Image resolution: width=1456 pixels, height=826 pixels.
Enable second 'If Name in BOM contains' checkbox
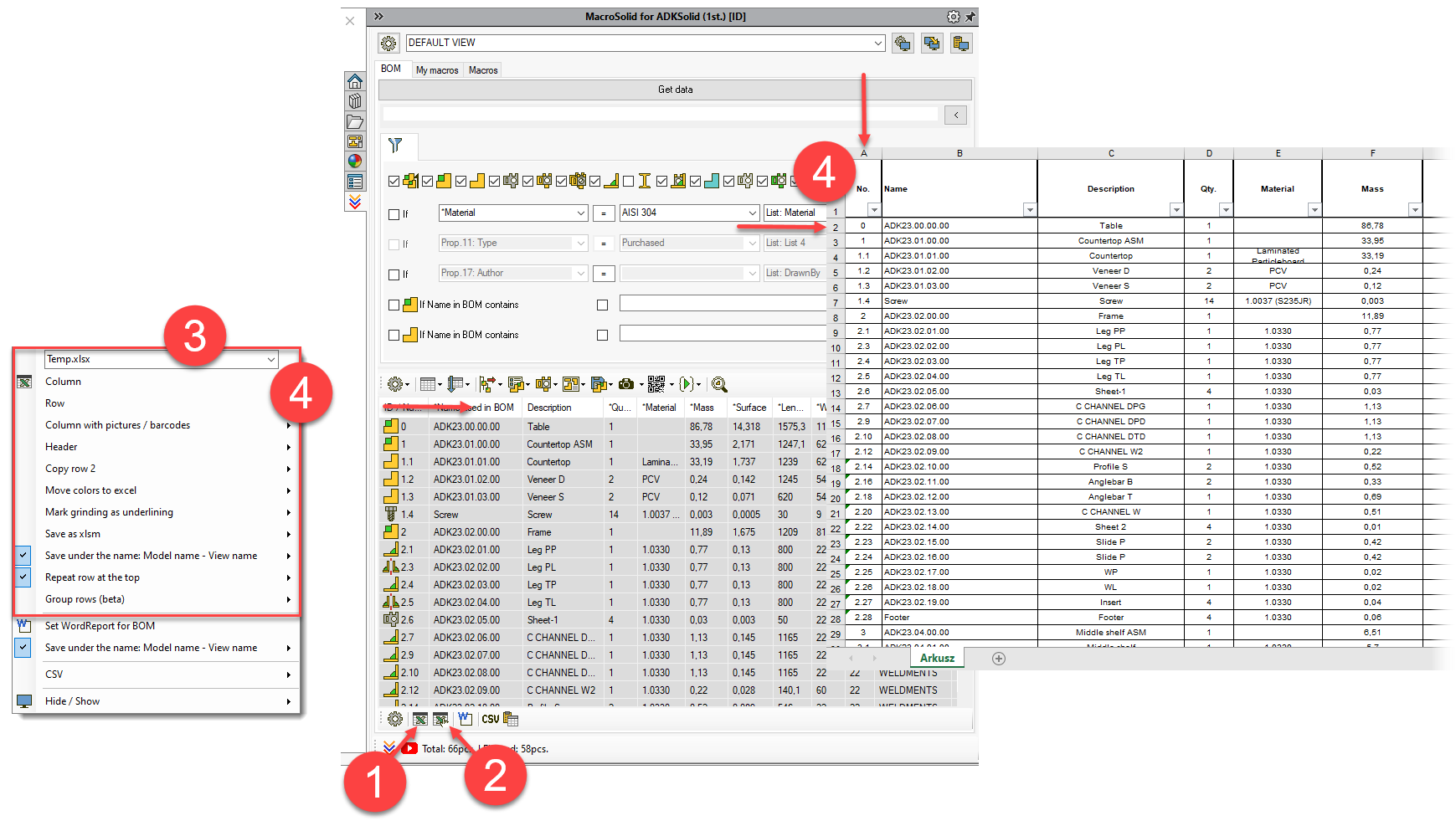394,335
